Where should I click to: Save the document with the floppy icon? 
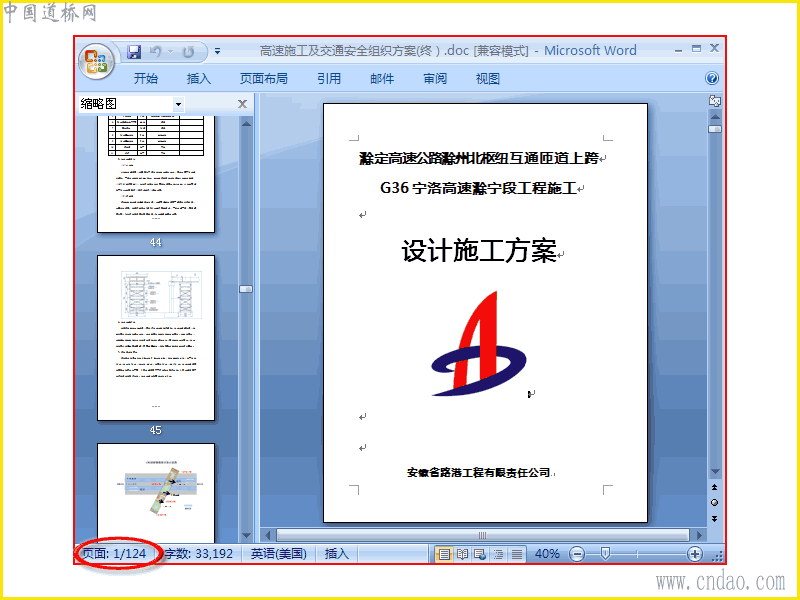[134, 52]
